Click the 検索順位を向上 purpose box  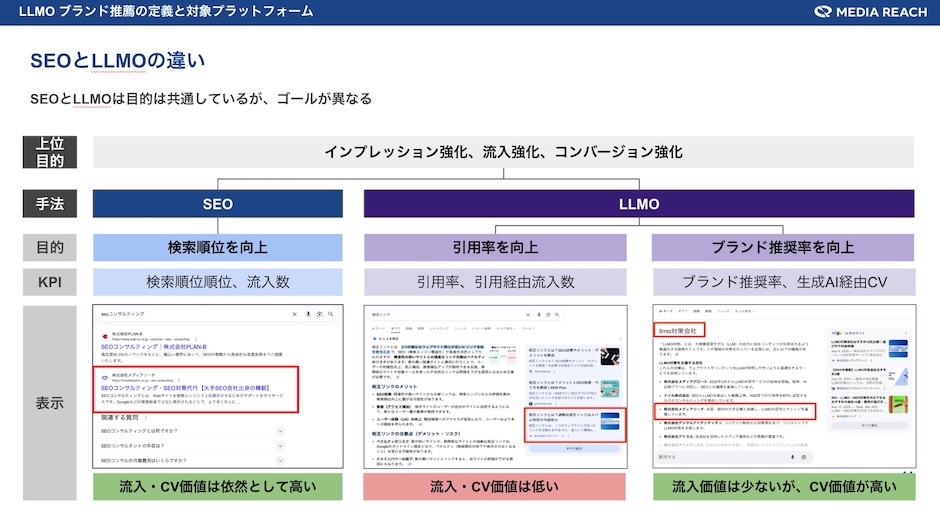pyautogui.click(x=218, y=247)
